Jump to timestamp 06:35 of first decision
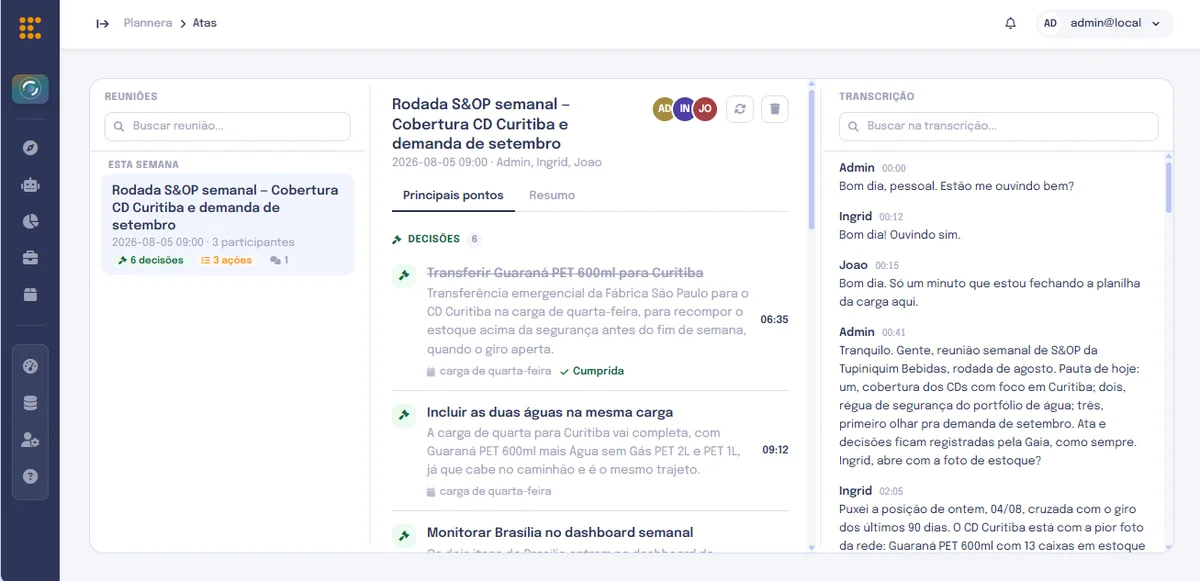 pyautogui.click(x=774, y=320)
